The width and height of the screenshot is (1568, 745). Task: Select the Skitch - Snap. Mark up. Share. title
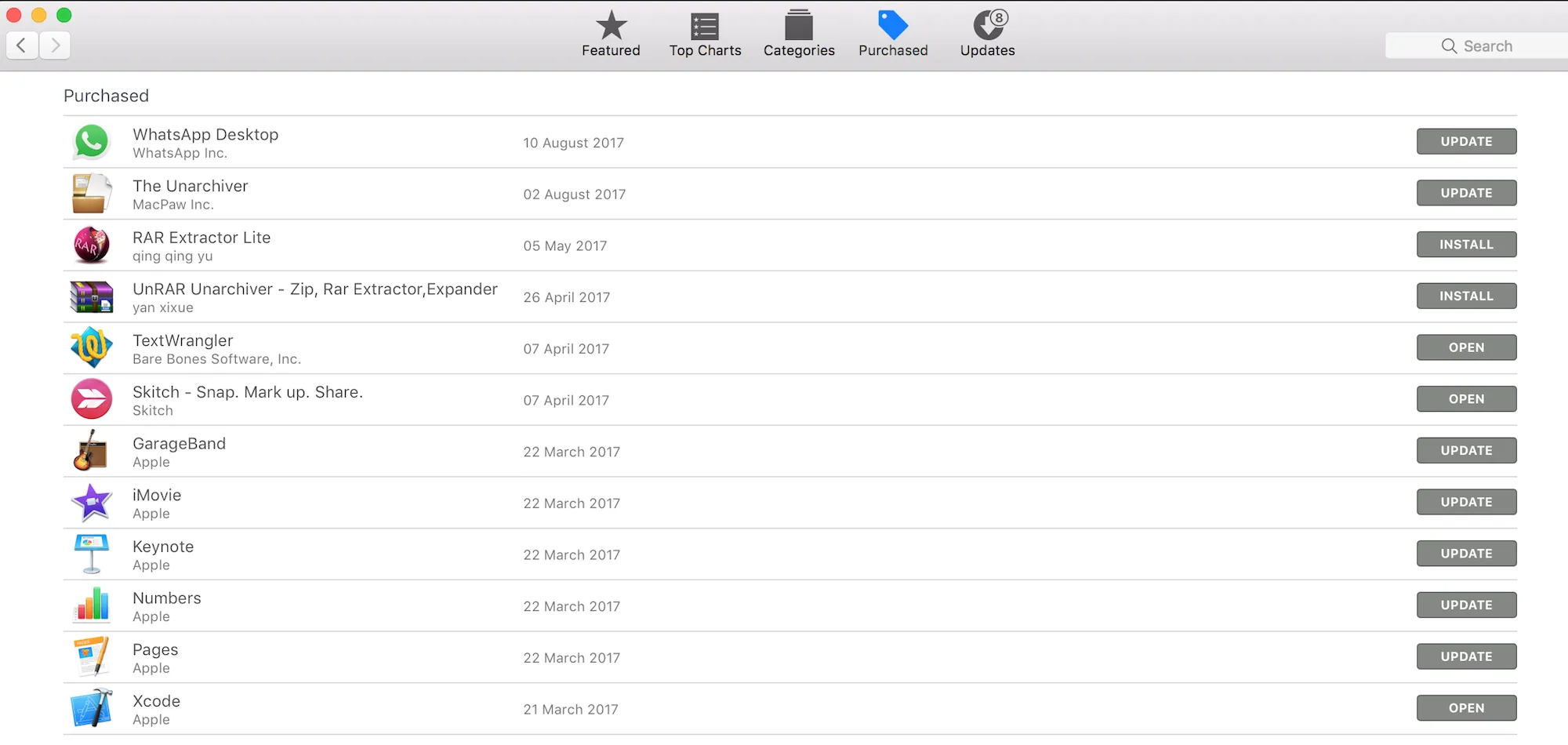[248, 392]
